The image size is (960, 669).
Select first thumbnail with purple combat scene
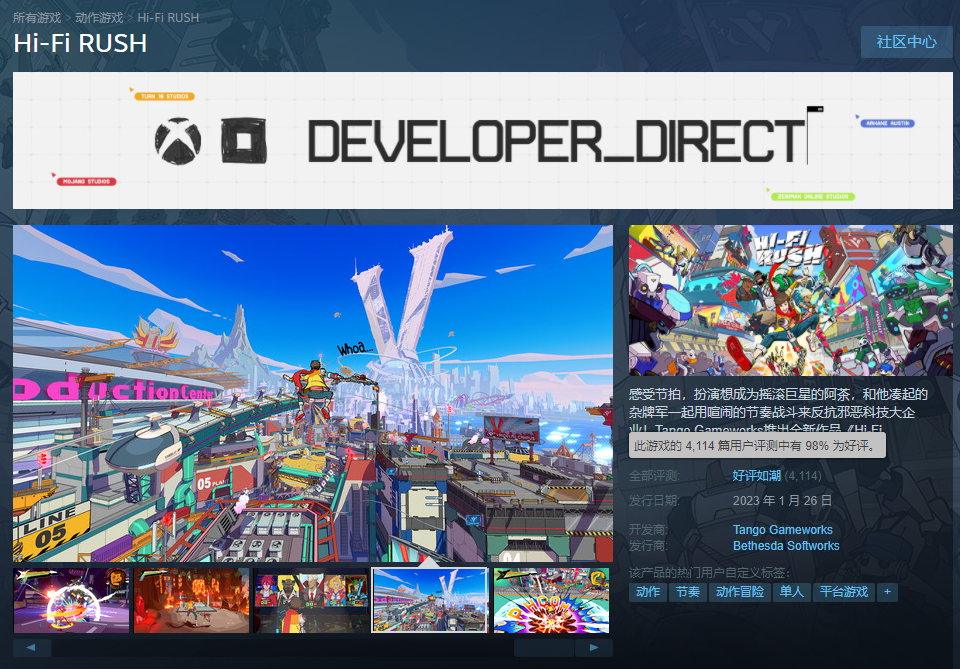coord(72,600)
